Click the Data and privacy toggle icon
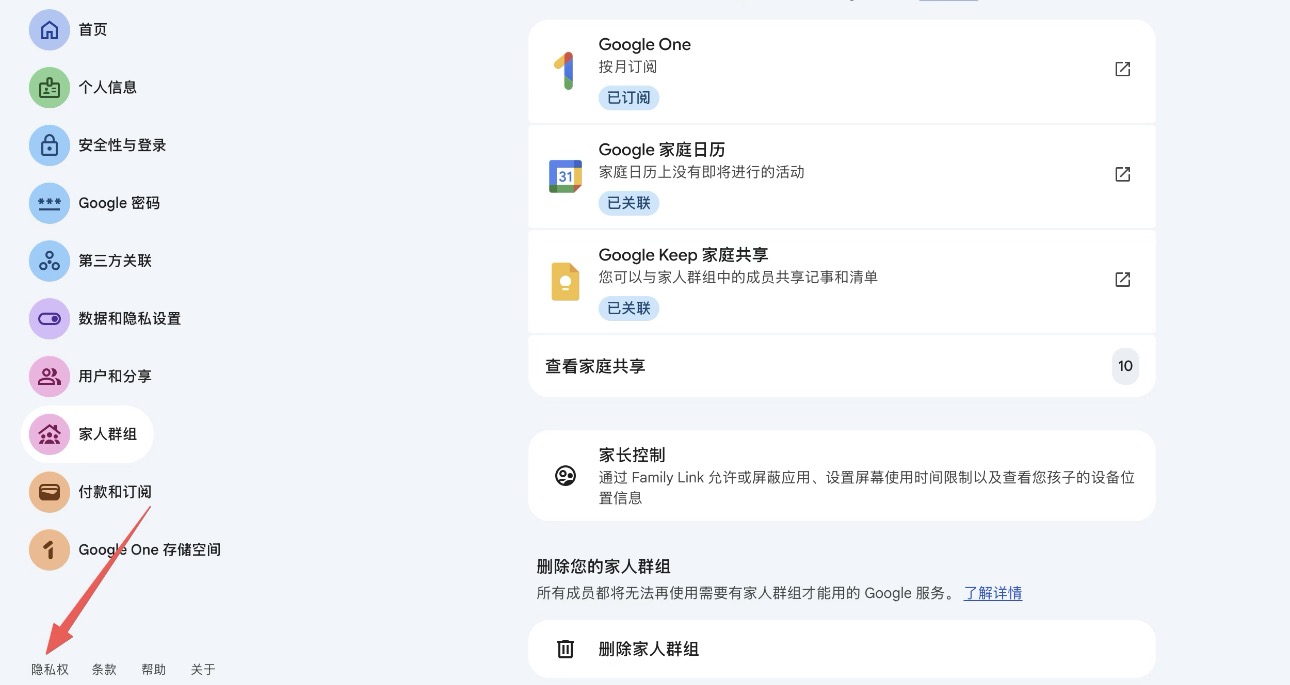This screenshot has height=685, width=1290. 49,319
